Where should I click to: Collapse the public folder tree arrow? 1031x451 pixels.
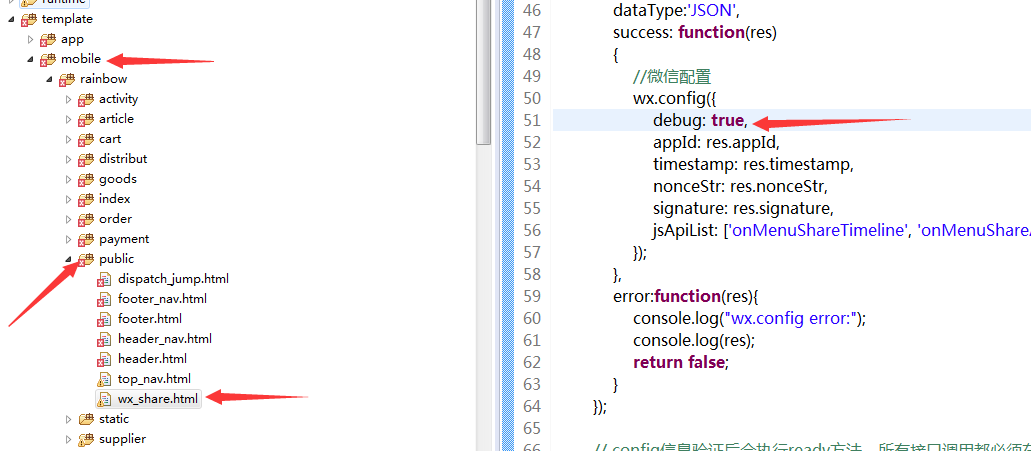click(x=69, y=259)
